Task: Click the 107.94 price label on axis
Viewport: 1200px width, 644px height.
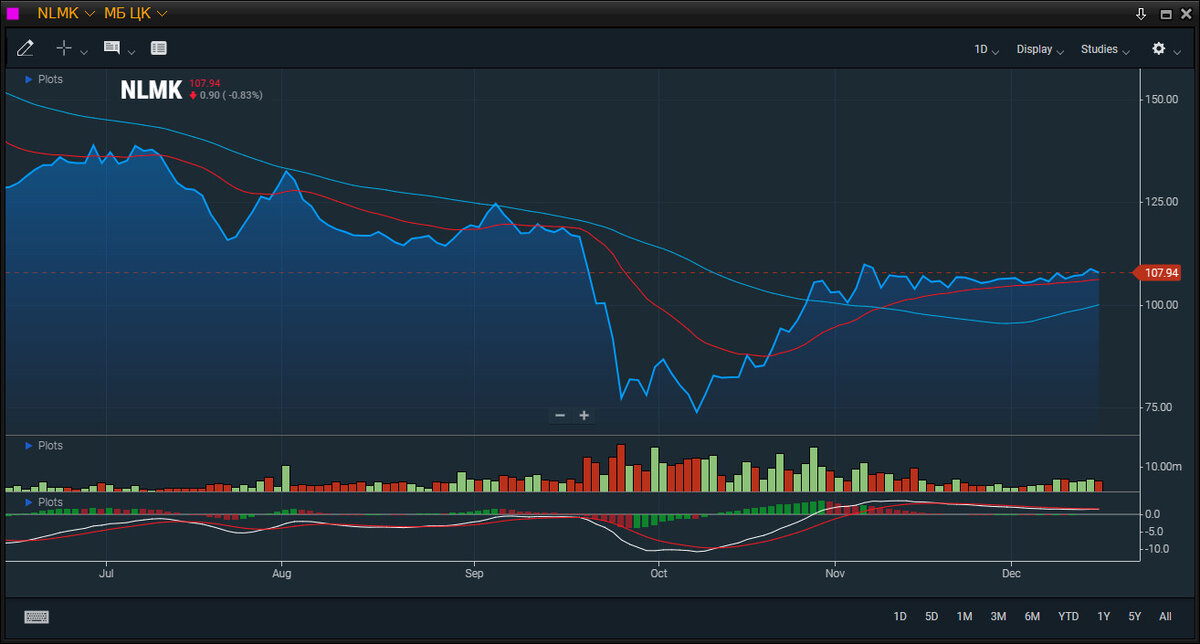Action: tap(1158, 273)
